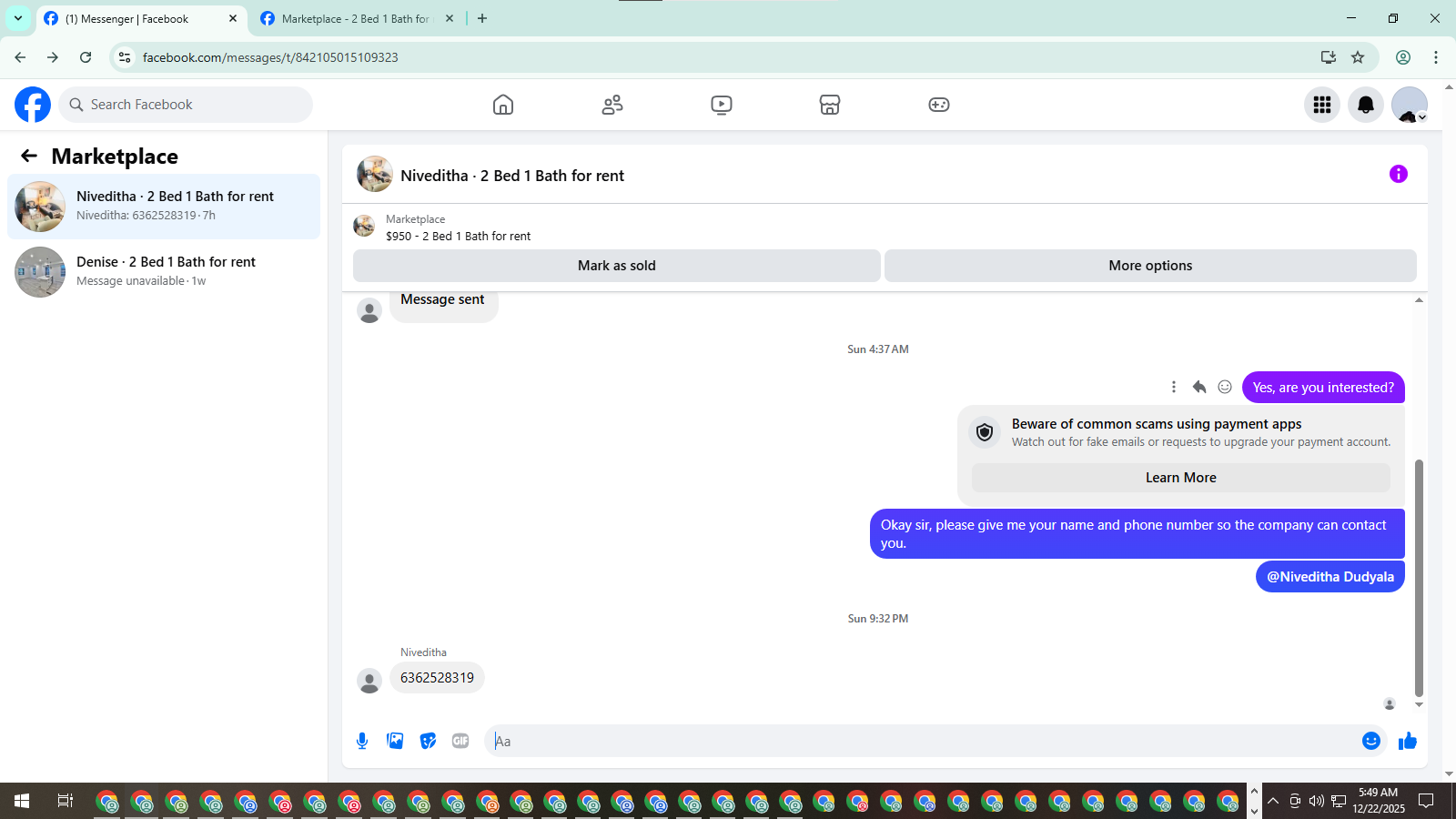Viewport: 1456px width, 819px height.
Task: Click the Search Facebook field
Action: point(186,105)
